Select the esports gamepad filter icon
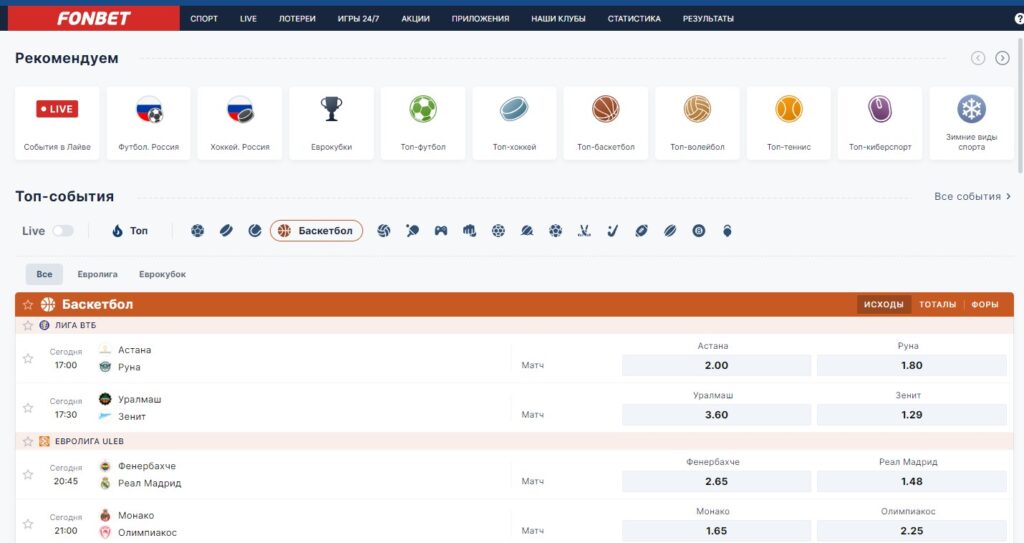Screen dimensions: 1024x543 [441, 231]
